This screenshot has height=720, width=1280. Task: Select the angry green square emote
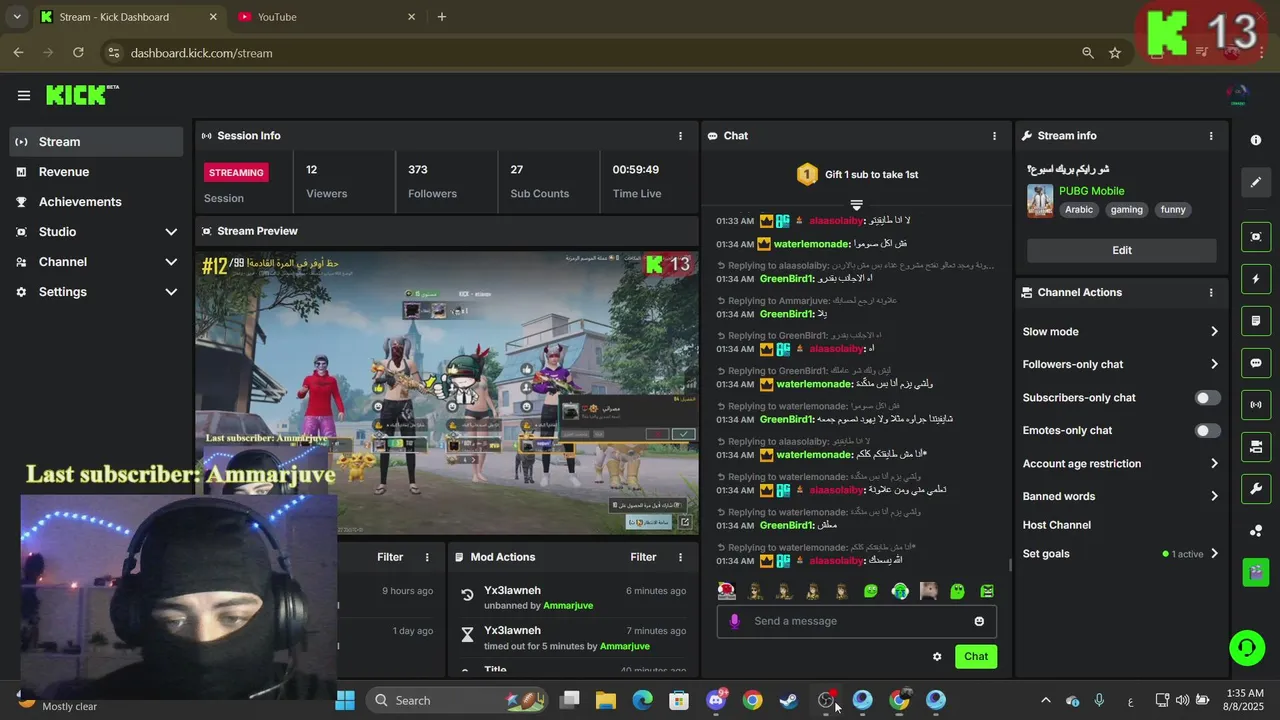[x=987, y=591]
